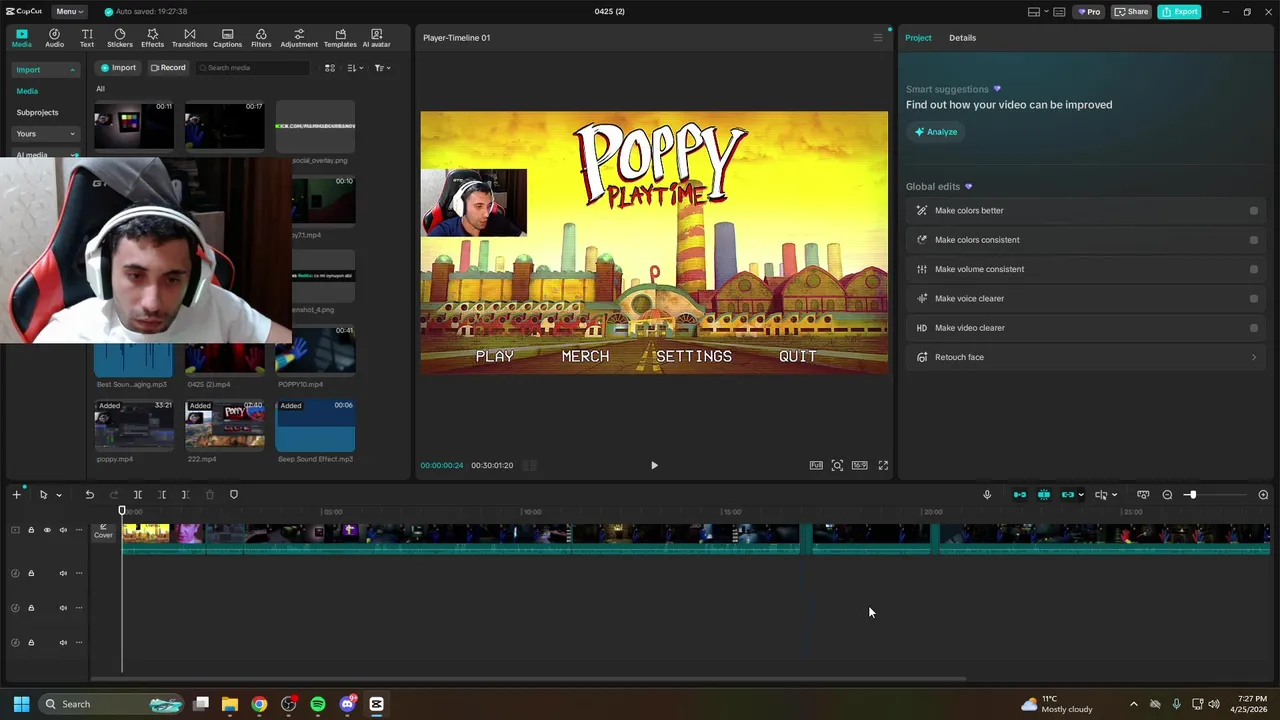Toggle Make voice clearer checkbox
The image size is (1280, 720).
point(1254,298)
